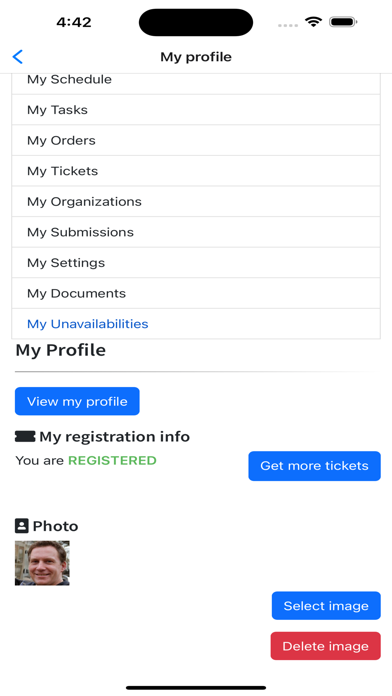Click the red Delete image button
This screenshot has width=392, height=696.
click(x=325, y=646)
